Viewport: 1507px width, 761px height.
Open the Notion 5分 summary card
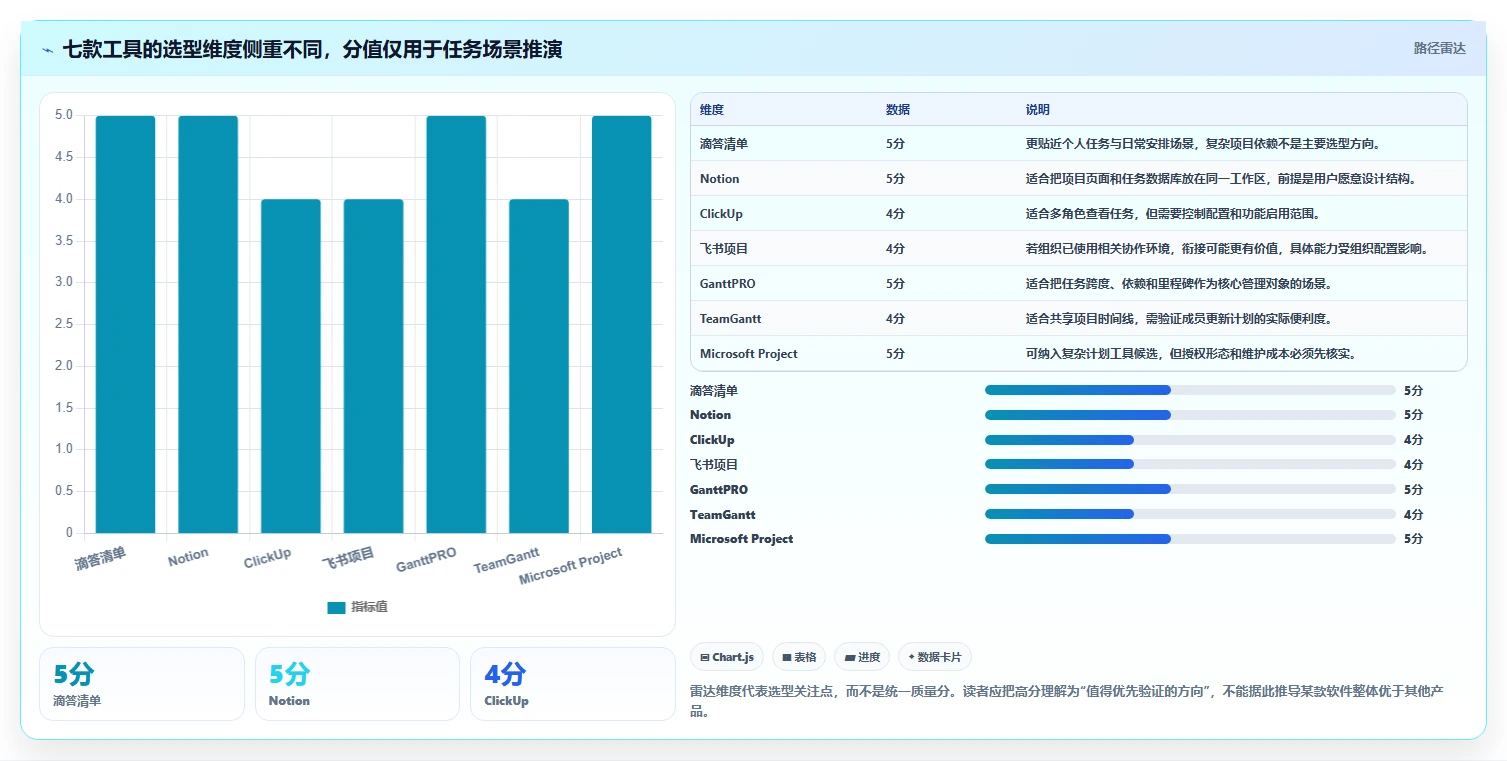point(357,684)
